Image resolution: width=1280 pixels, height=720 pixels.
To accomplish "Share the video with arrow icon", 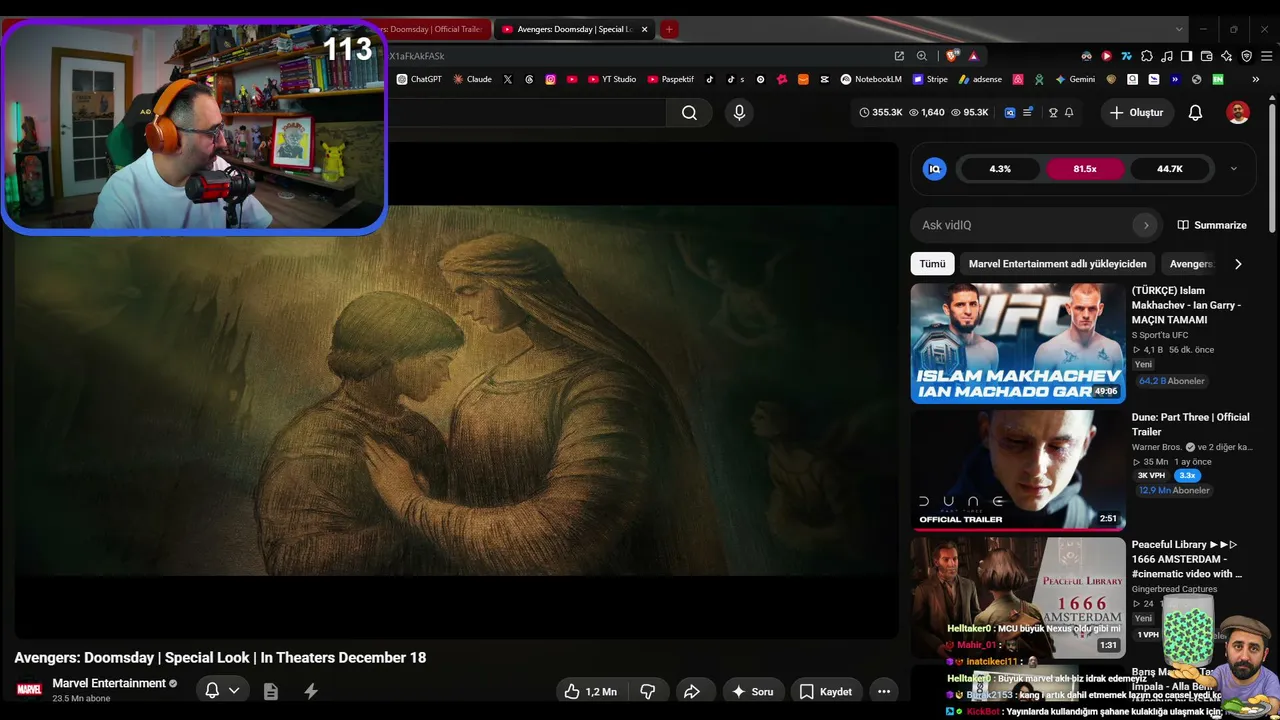I will pos(691,691).
